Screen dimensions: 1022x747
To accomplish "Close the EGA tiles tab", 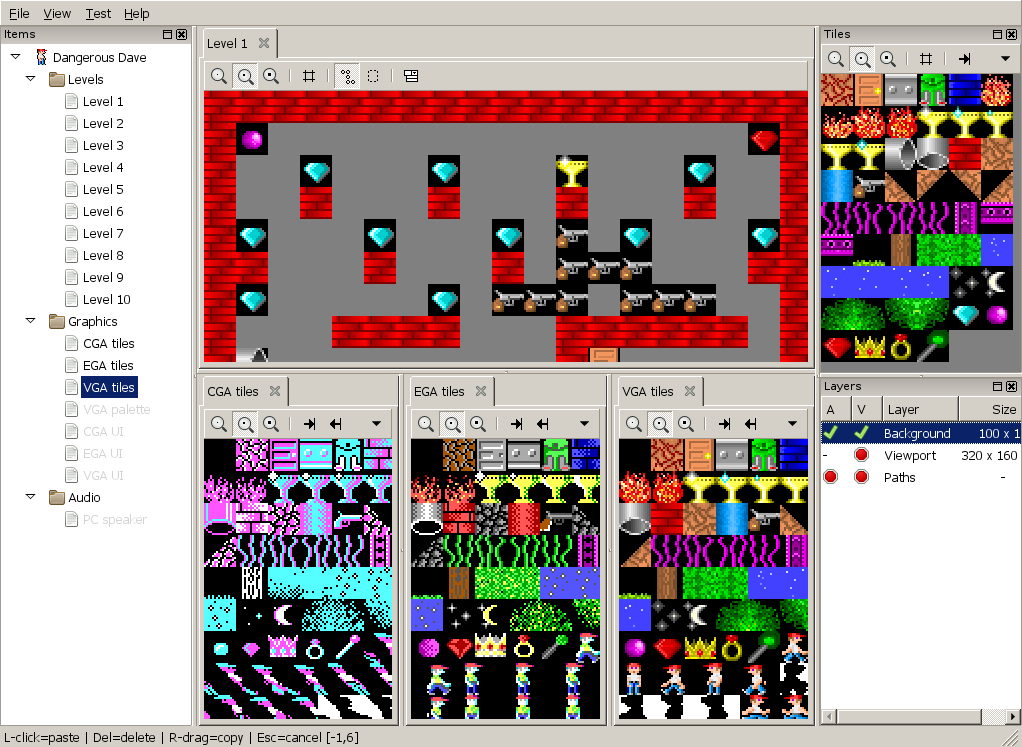I will 481,391.
